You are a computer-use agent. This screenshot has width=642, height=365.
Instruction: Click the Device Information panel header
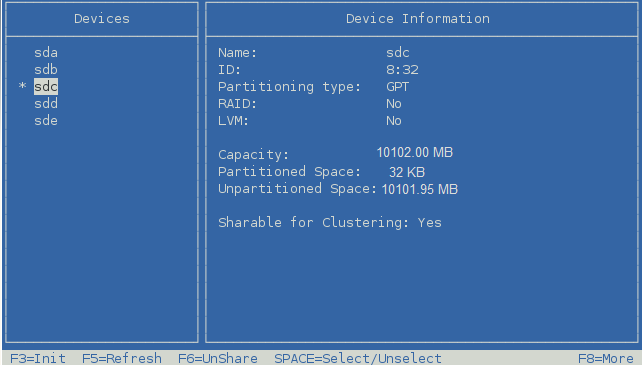pyautogui.click(x=418, y=19)
